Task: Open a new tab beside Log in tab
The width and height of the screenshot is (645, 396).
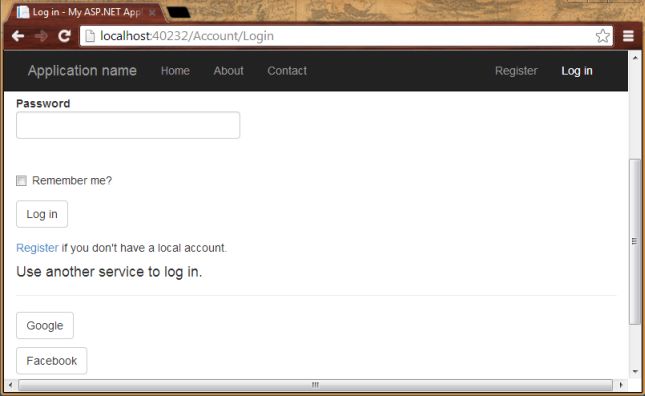Action: coord(179,13)
